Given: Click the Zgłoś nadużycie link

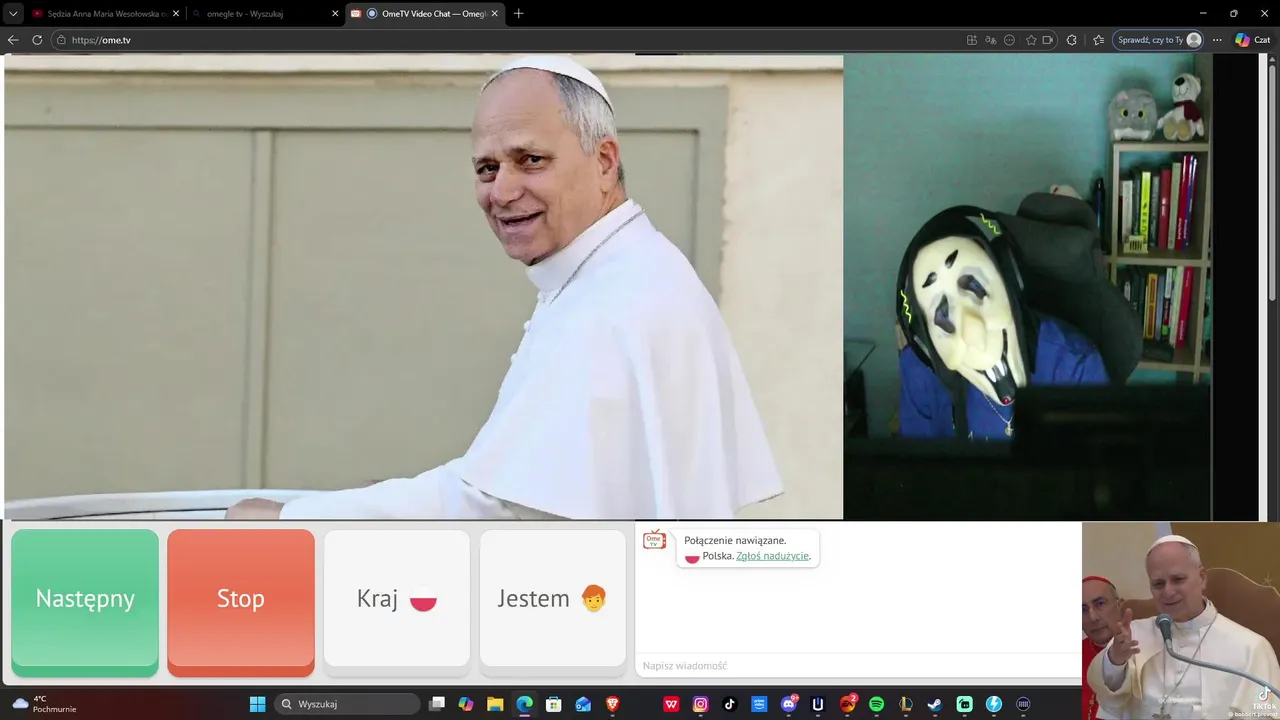Looking at the screenshot, I should point(772,556).
